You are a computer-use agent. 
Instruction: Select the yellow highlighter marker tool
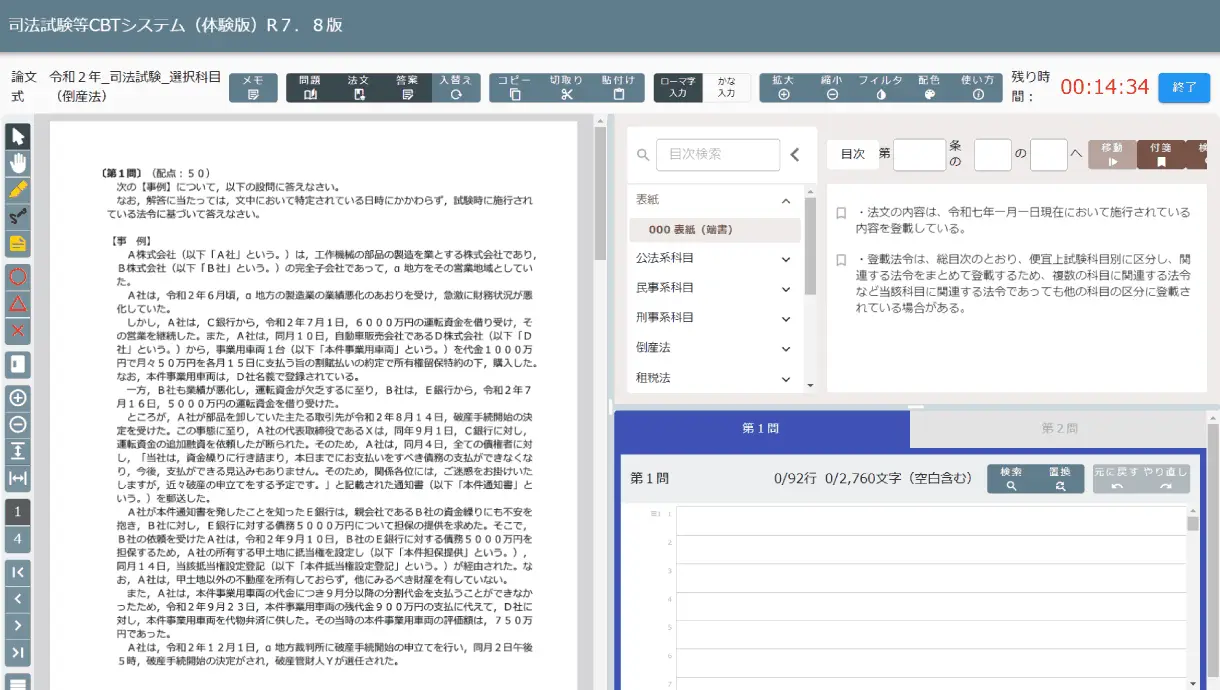pos(18,190)
